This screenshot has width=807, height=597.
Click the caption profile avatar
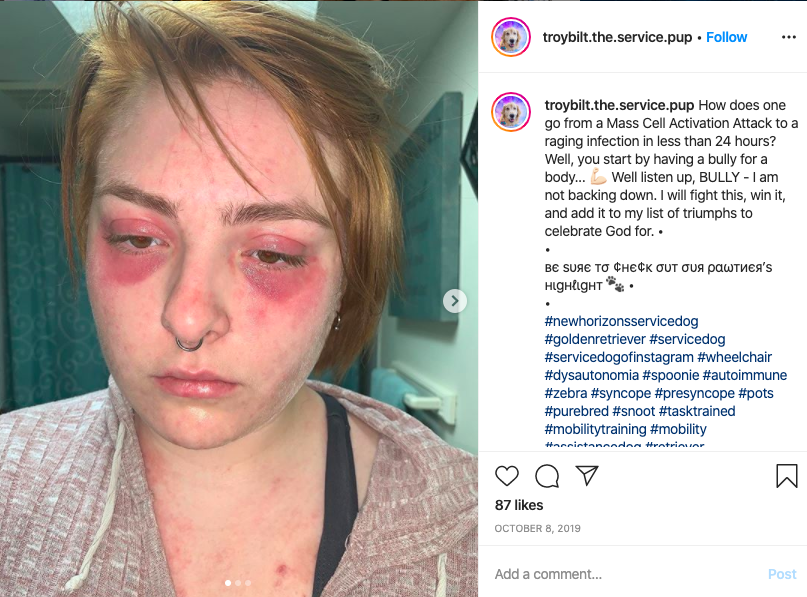coord(511,112)
